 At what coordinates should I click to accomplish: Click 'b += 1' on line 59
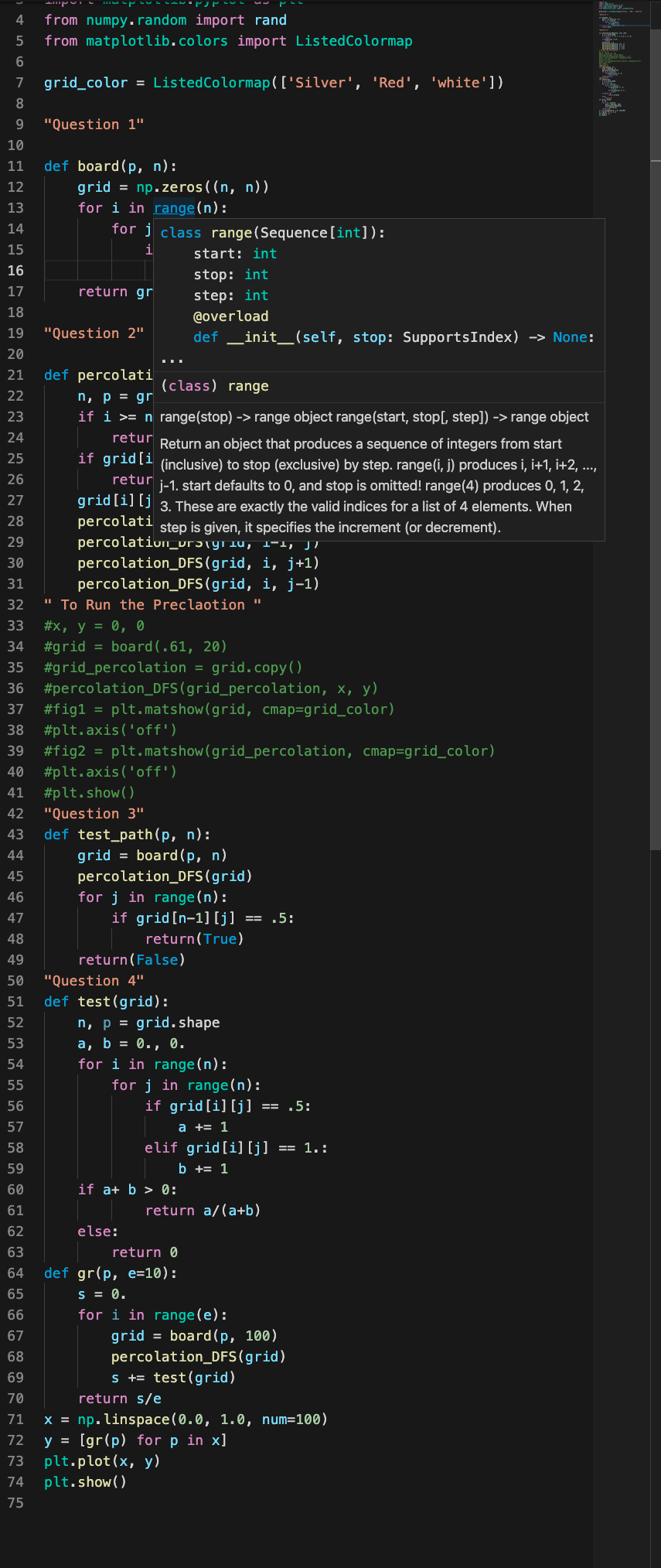203,1169
